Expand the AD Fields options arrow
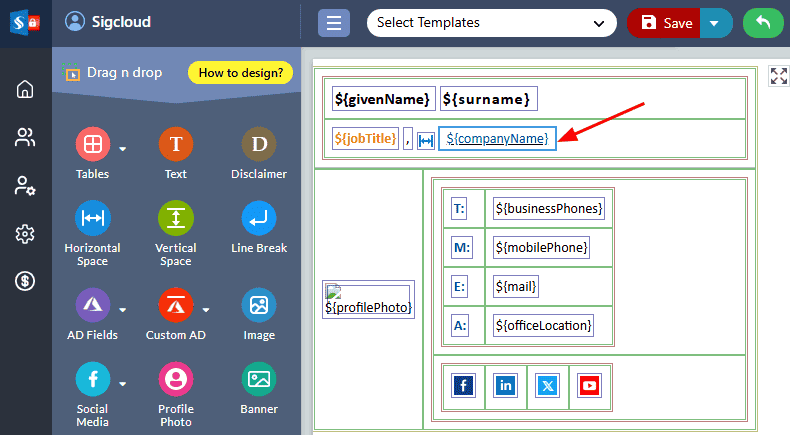This screenshot has width=790, height=435. 123,309
